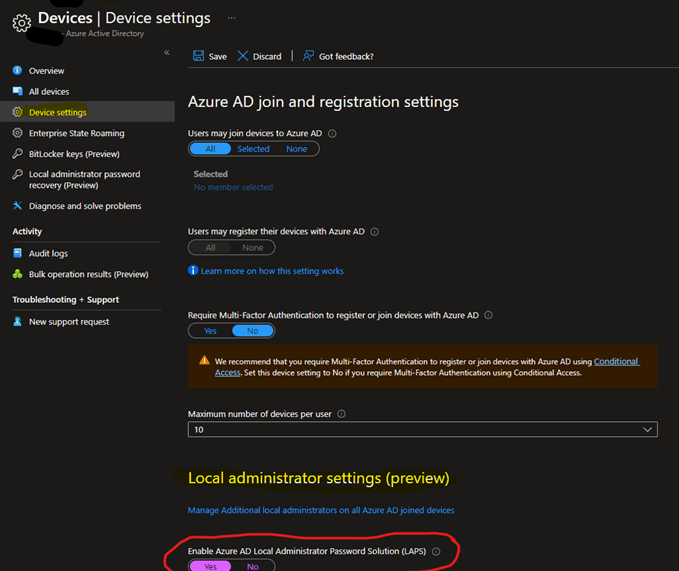Open Enterprise State Roaming page
This screenshot has height=571, width=679.
(77, 133)
